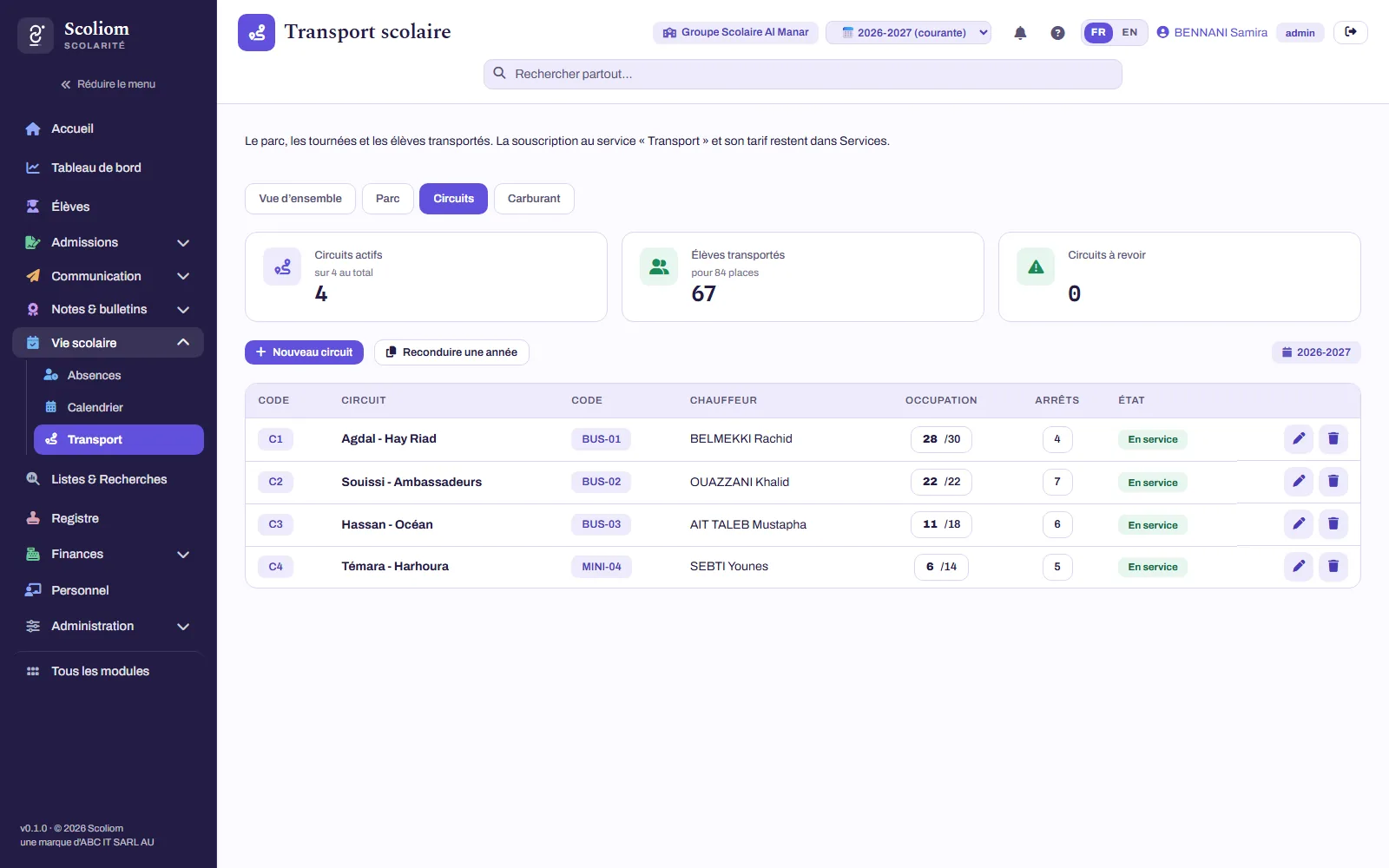Go to Tous les modules
This screenshot has width=1389, height=868.
(109, 671)
